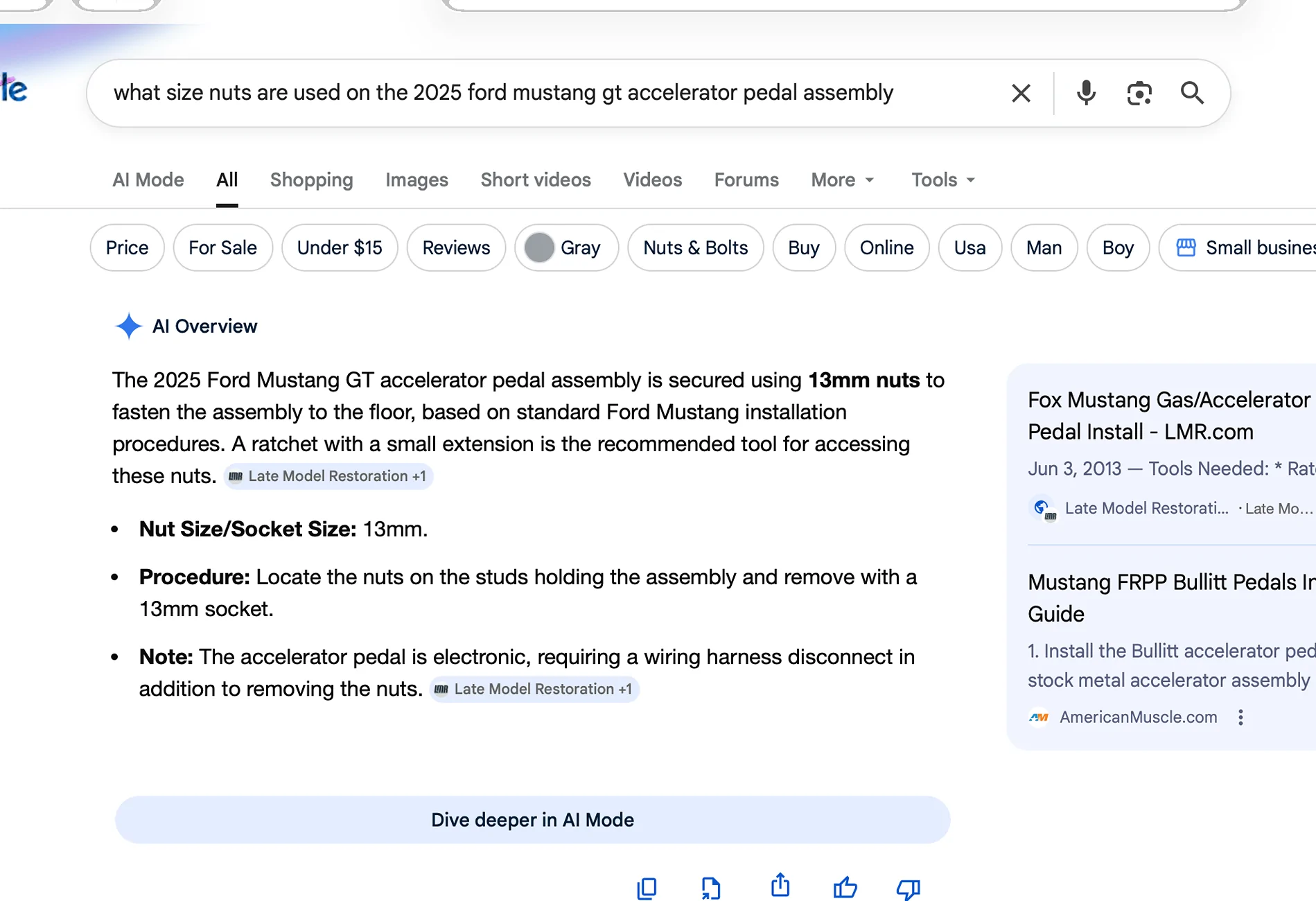This screenshot has width=1316, height=901.
Task: Go to the Images tab
Action: [x=417, y=180]
